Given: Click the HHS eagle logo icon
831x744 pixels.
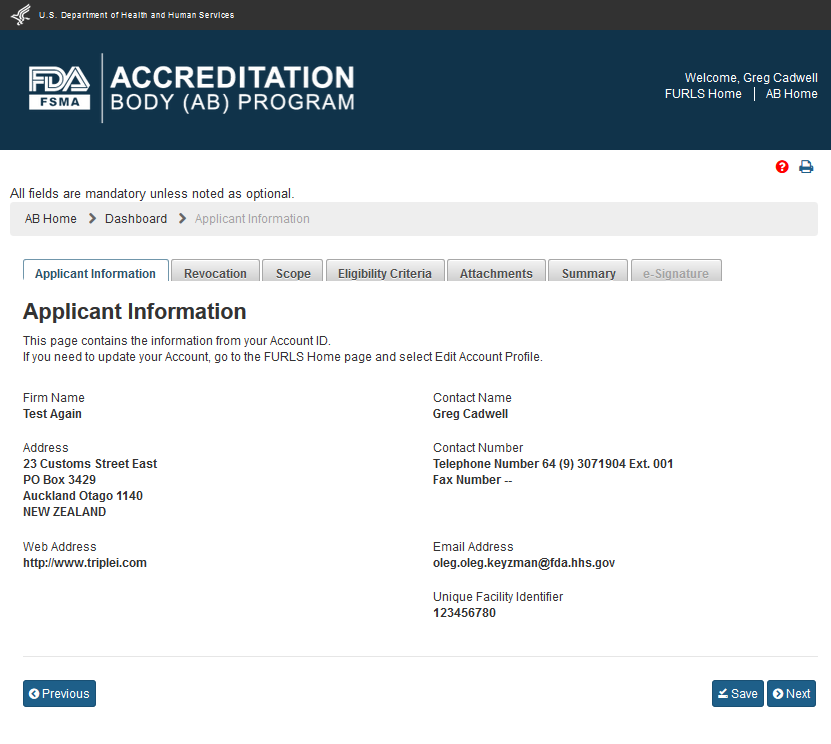Looking at the screenshot, I should [20, 15].
